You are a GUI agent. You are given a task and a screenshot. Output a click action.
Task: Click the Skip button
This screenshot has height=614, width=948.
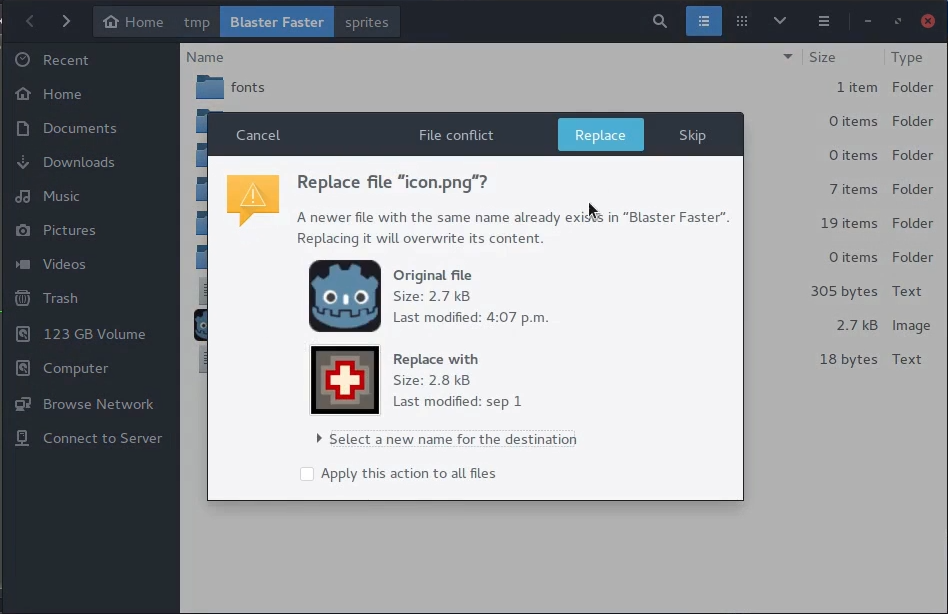tap(692, 135)
